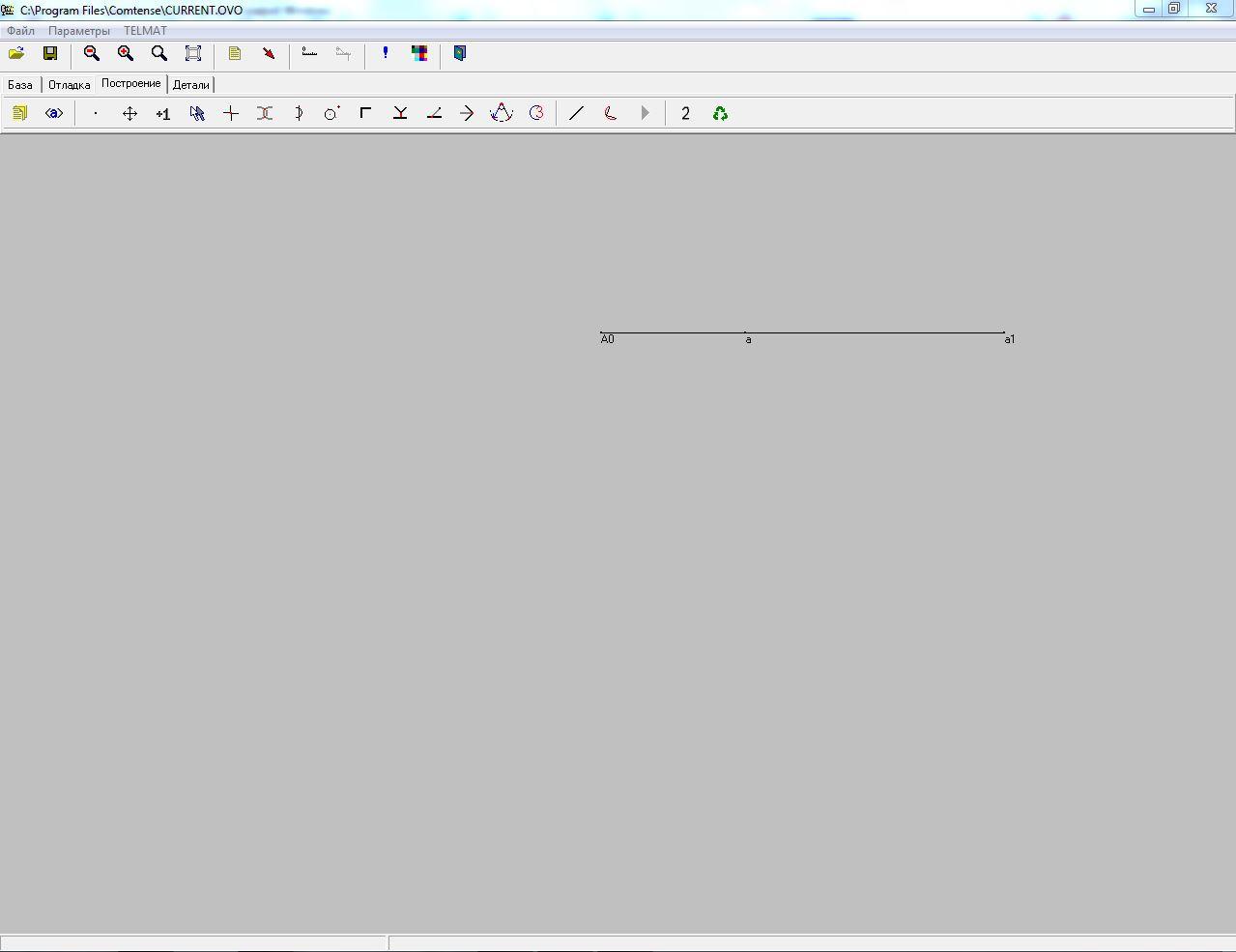Viewport: 1236px width, 952px height.
Task: Click the right-pointing arrow tool
Action: point(468,114)
